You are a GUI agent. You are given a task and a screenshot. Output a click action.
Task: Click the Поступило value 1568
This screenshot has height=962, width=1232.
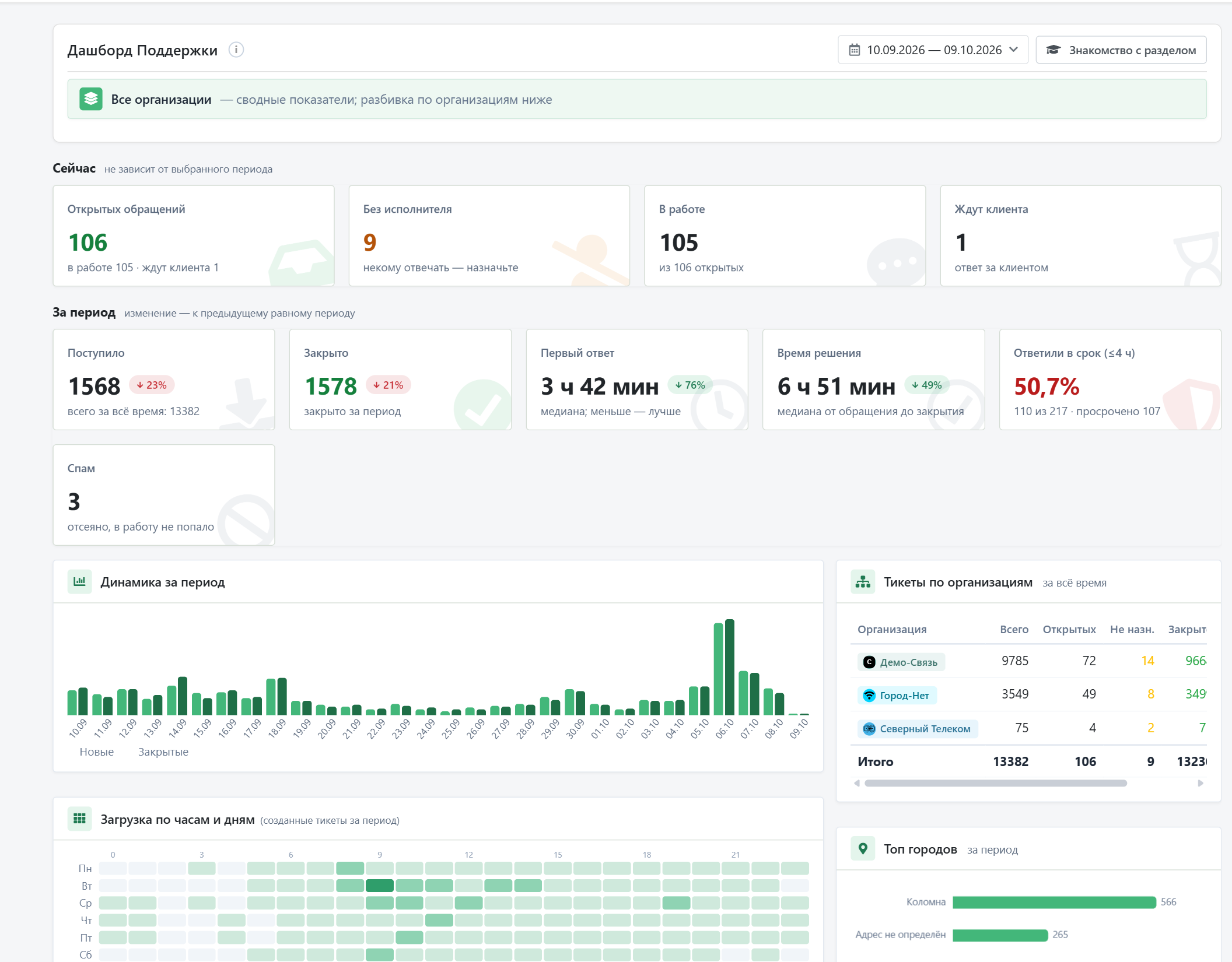point(94,386)
